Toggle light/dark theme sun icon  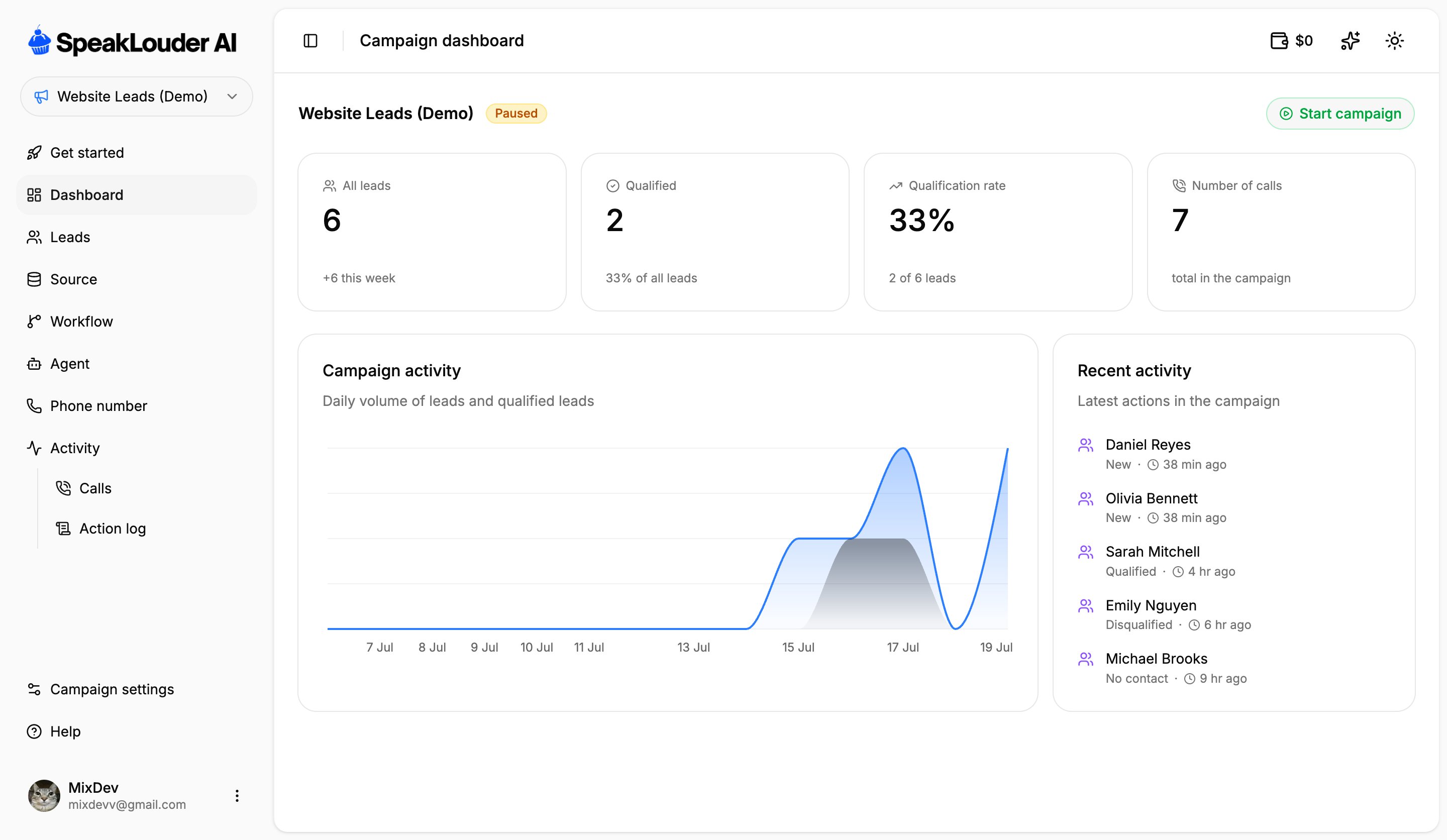coord(1394,41)
